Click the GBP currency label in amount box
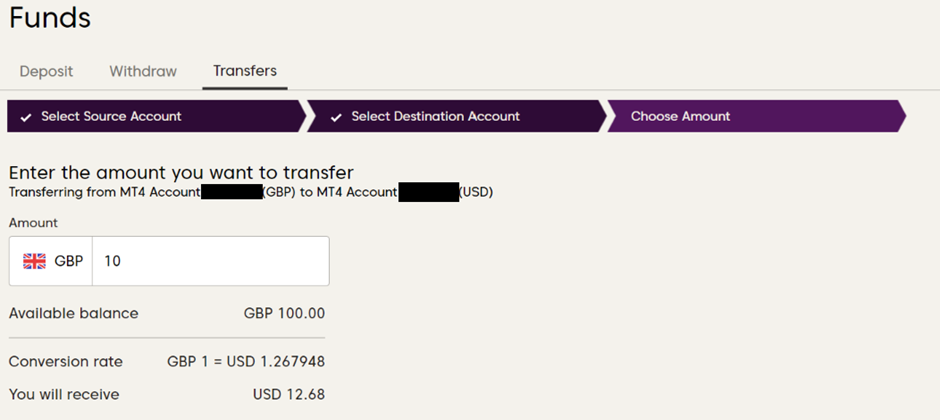This screenshot has width=940, height=420. point(69,261)
